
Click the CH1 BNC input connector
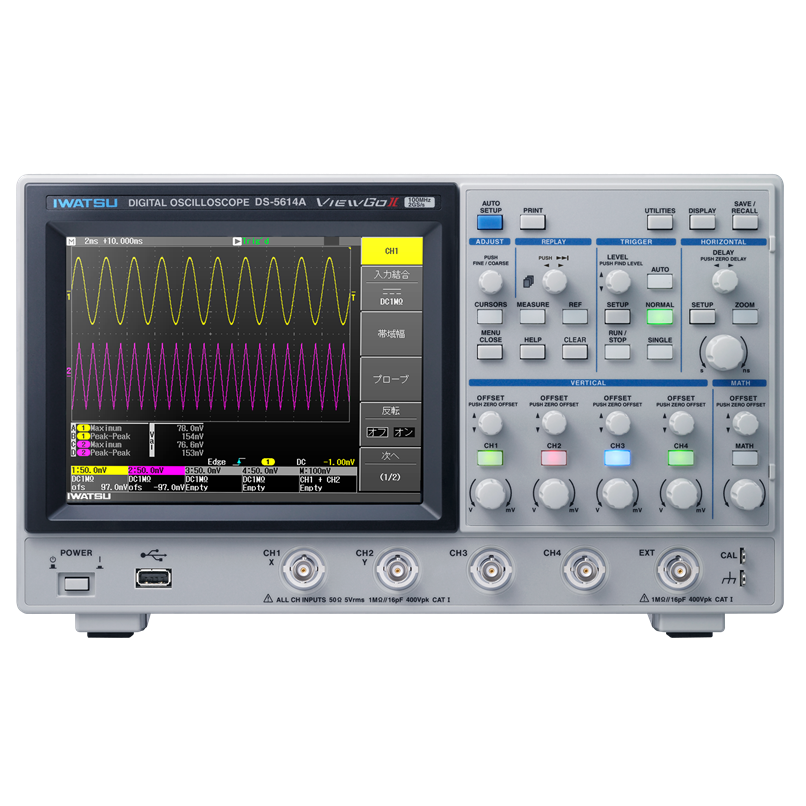303,570
